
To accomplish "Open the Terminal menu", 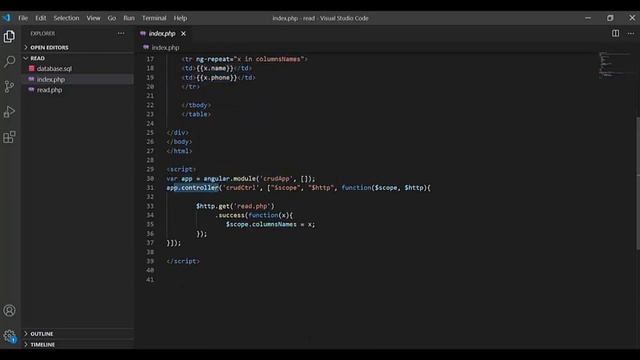I will pos(154,18).
